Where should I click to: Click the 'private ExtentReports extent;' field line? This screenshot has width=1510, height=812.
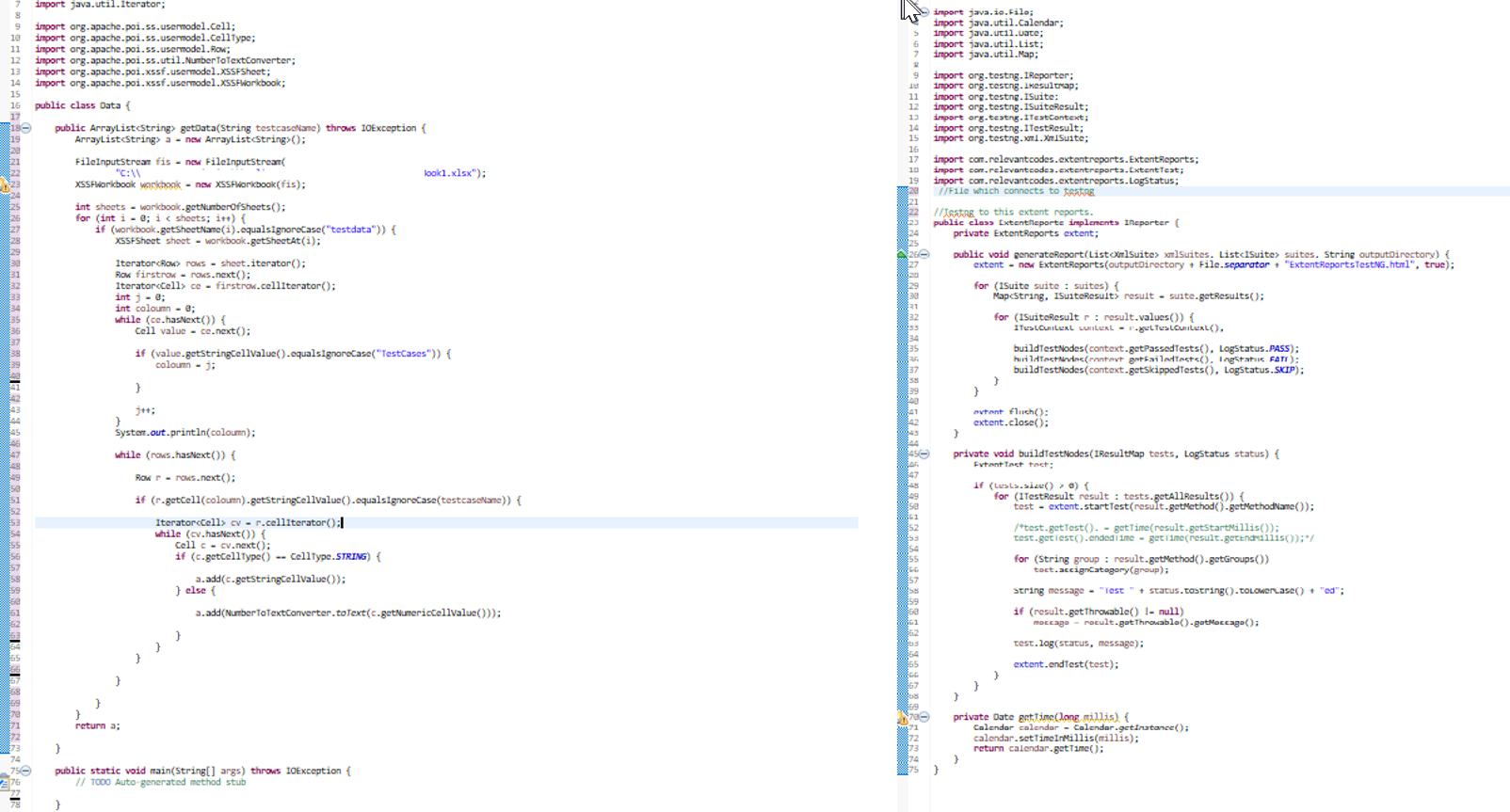(x=1025, y=233)
